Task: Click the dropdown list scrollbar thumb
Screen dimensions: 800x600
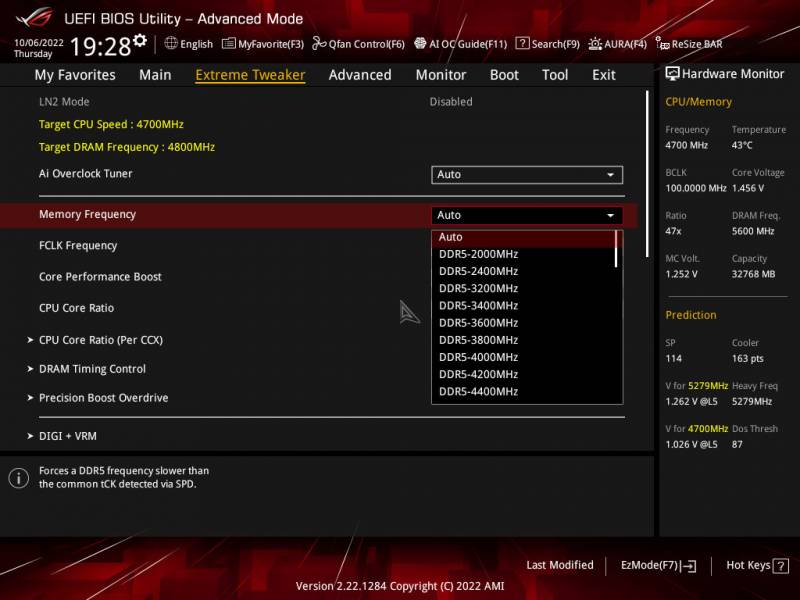Action: (616, 248)
